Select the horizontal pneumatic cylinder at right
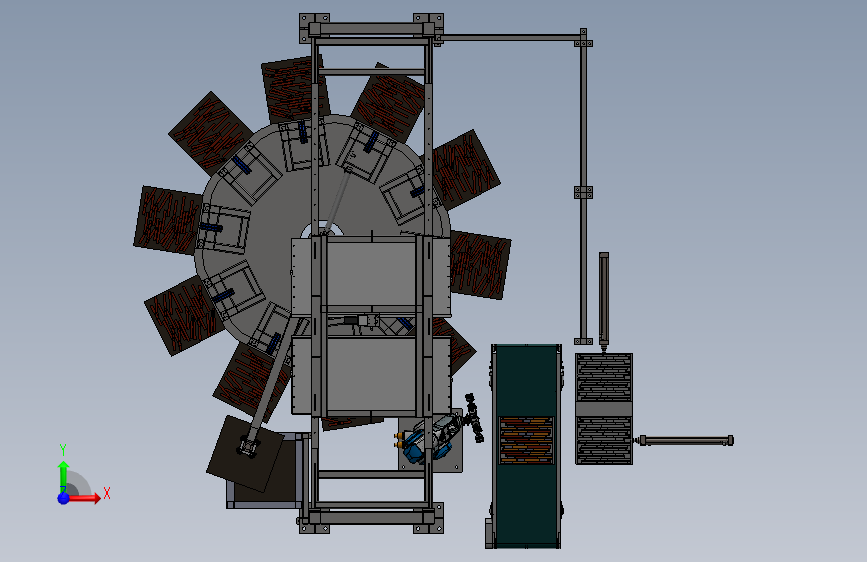Viewport: 867px width, 562px height. click(684, 441)
